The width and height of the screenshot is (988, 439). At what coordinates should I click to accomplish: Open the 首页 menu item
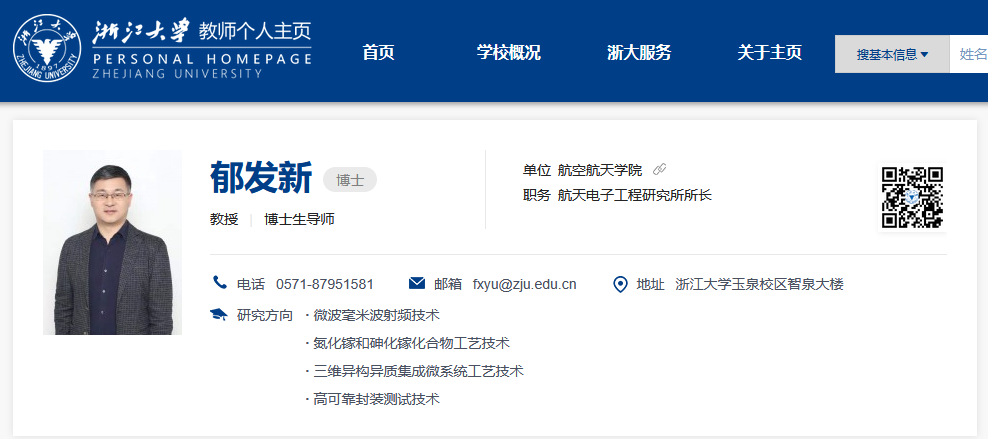[378, 53]
